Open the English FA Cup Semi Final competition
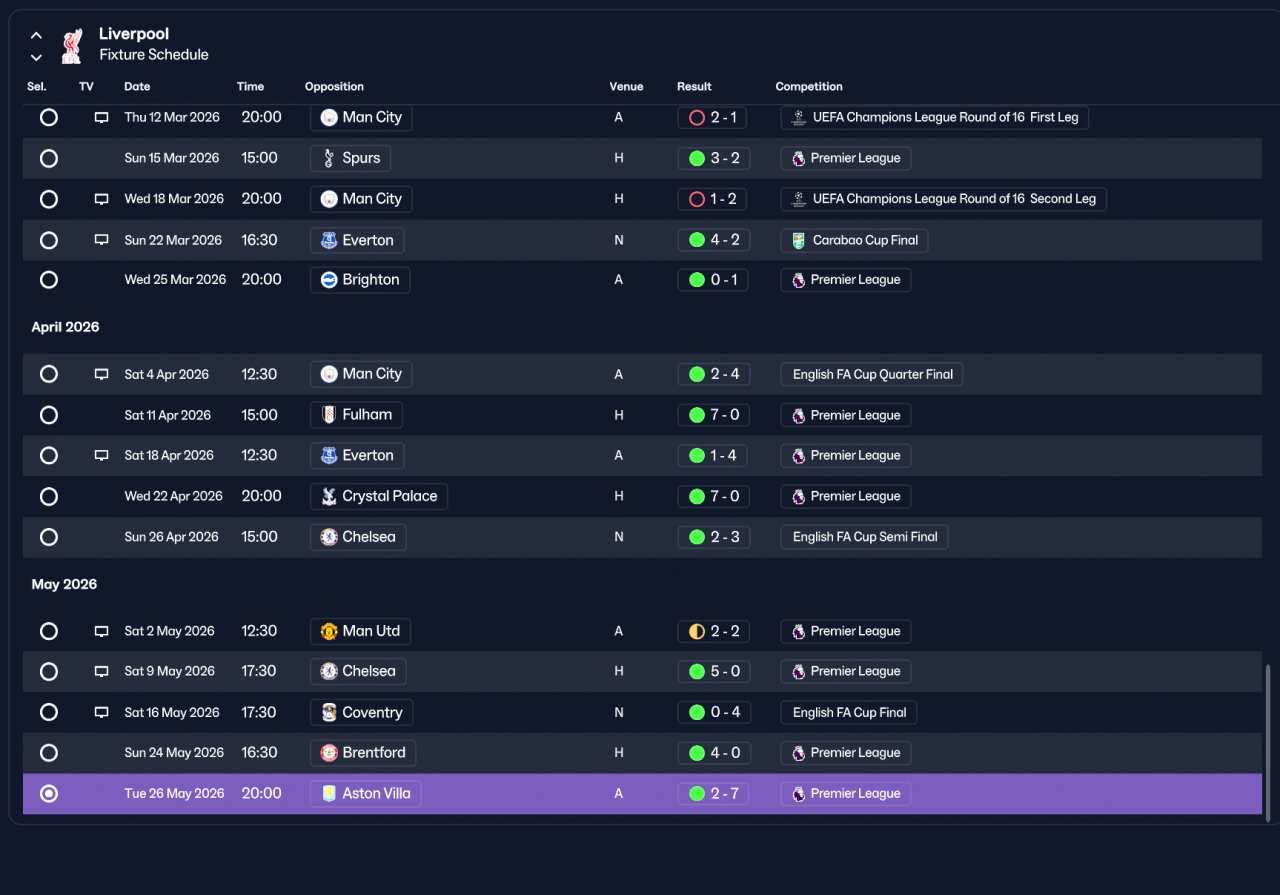Viewport: 1280px width, 895px height. point(864,537)
